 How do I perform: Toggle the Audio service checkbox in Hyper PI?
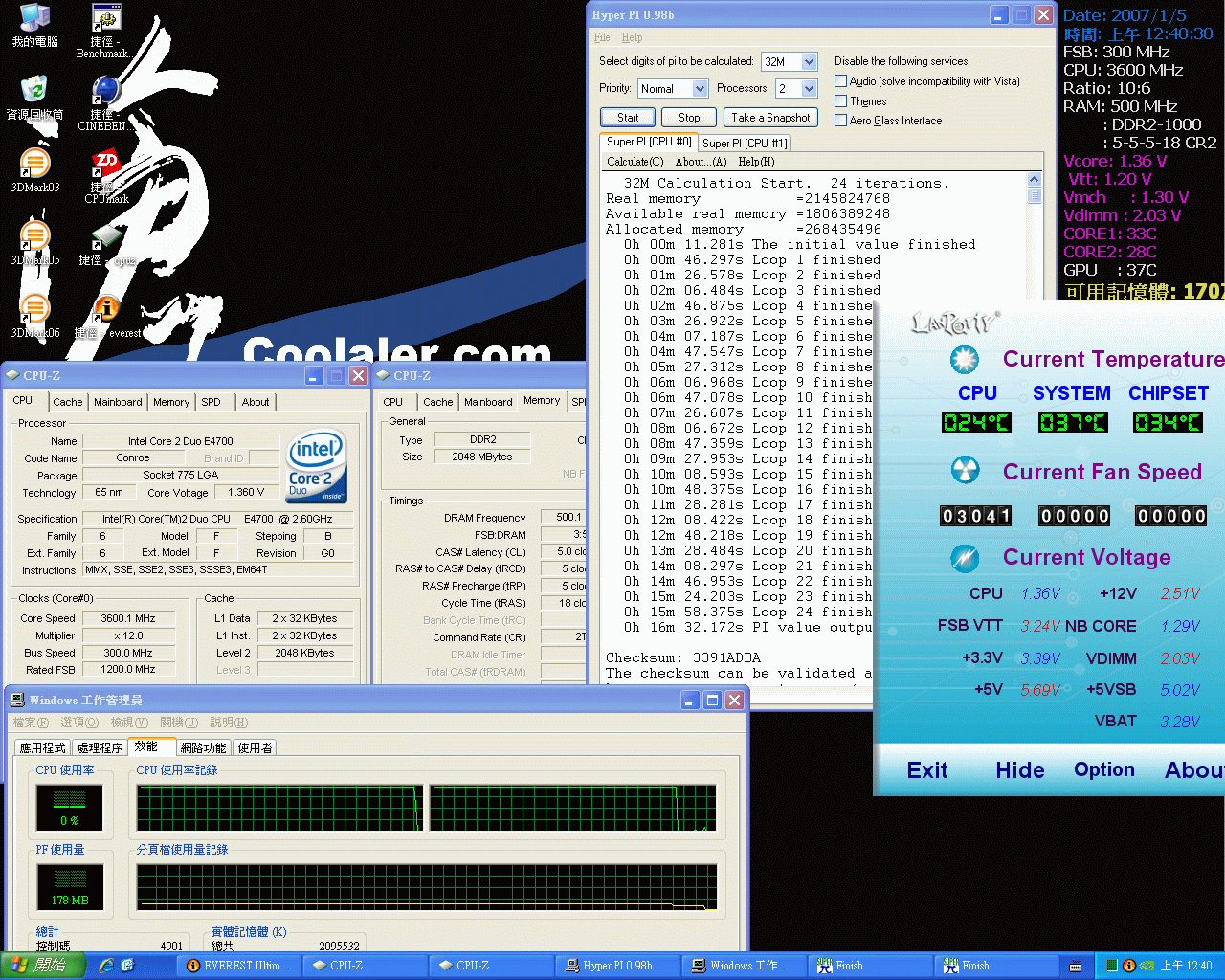[x=840, y=81]
